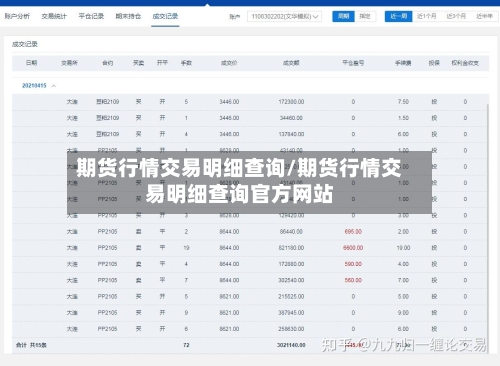Screen dimensions: 500x366
Task: Click the 成交额 cell 258630.00
Action: [291, 329]
